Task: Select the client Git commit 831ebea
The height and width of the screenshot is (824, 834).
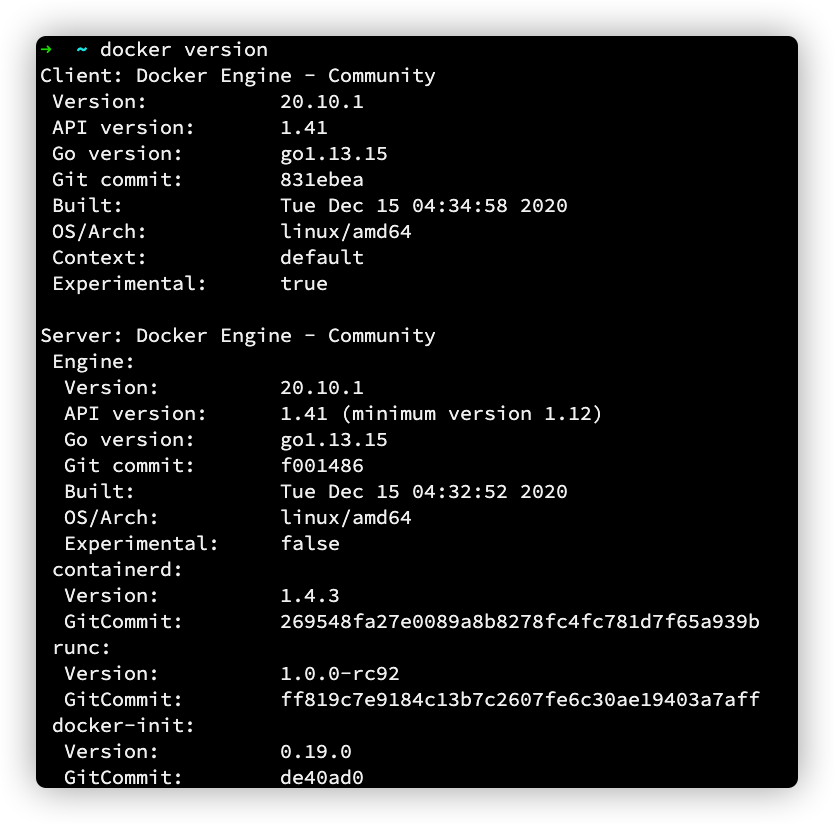Action: click(x=322, y=179)
